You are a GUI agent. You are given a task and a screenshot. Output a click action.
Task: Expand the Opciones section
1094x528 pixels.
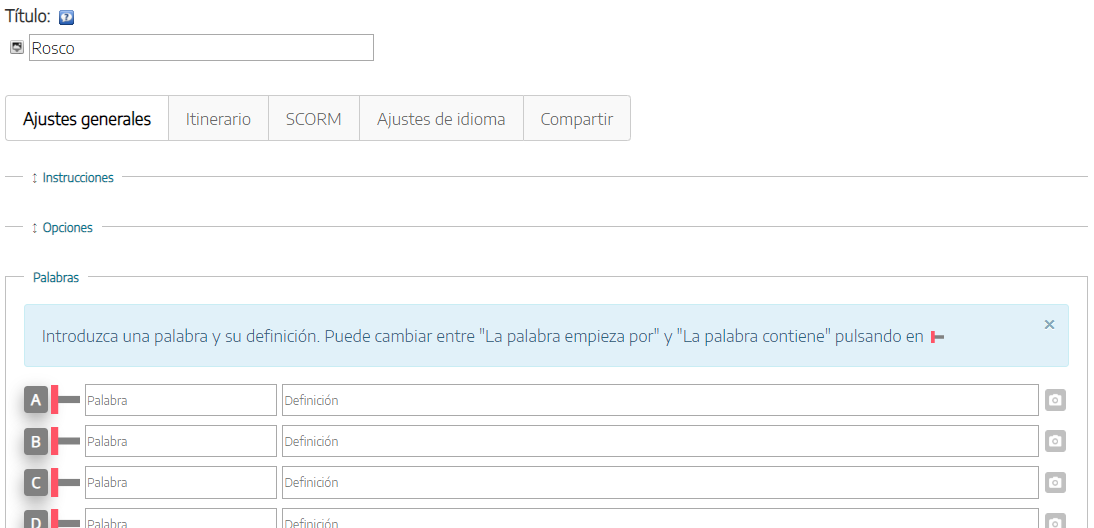click(67, 227)
